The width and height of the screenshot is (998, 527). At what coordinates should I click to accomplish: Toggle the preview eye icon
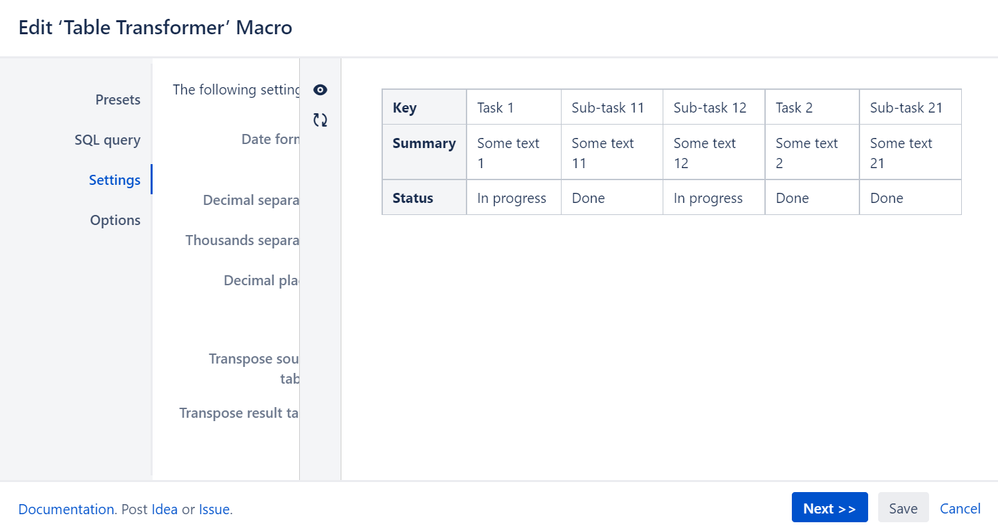tap(320, 90)
